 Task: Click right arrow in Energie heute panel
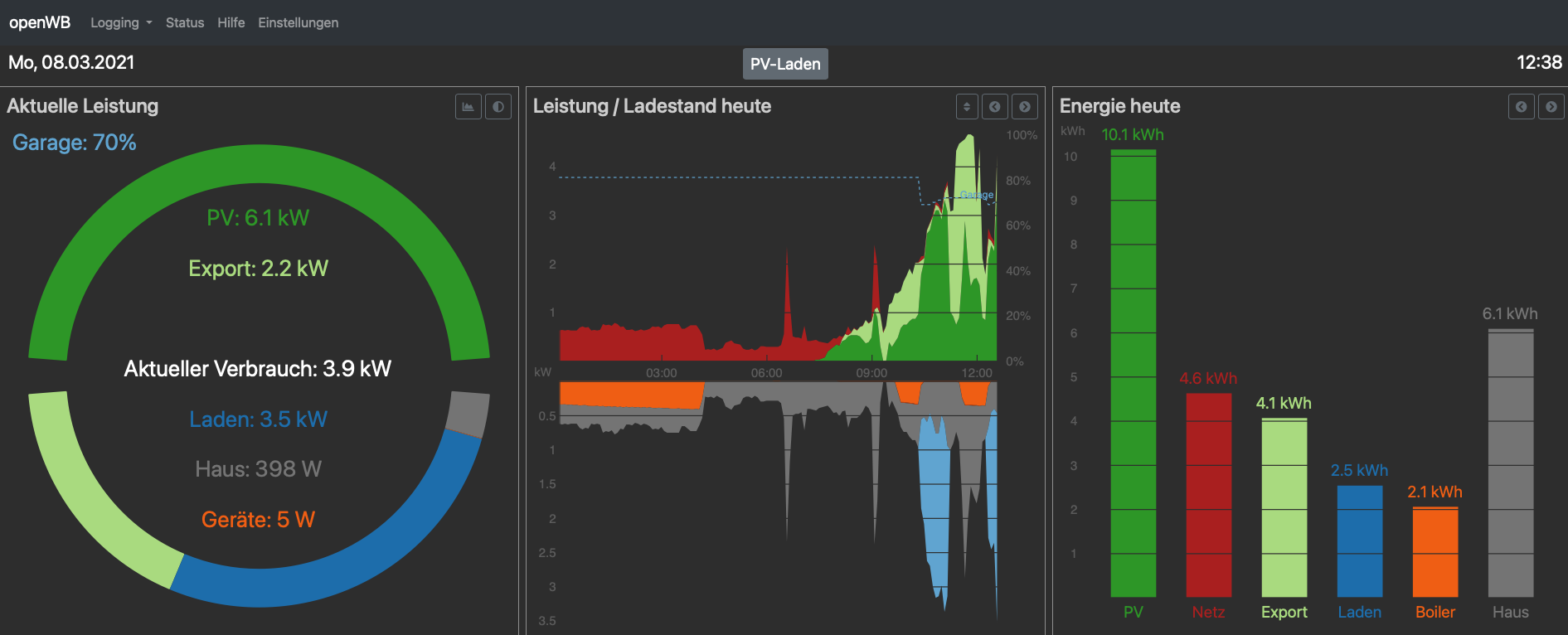click(1551, 107)
